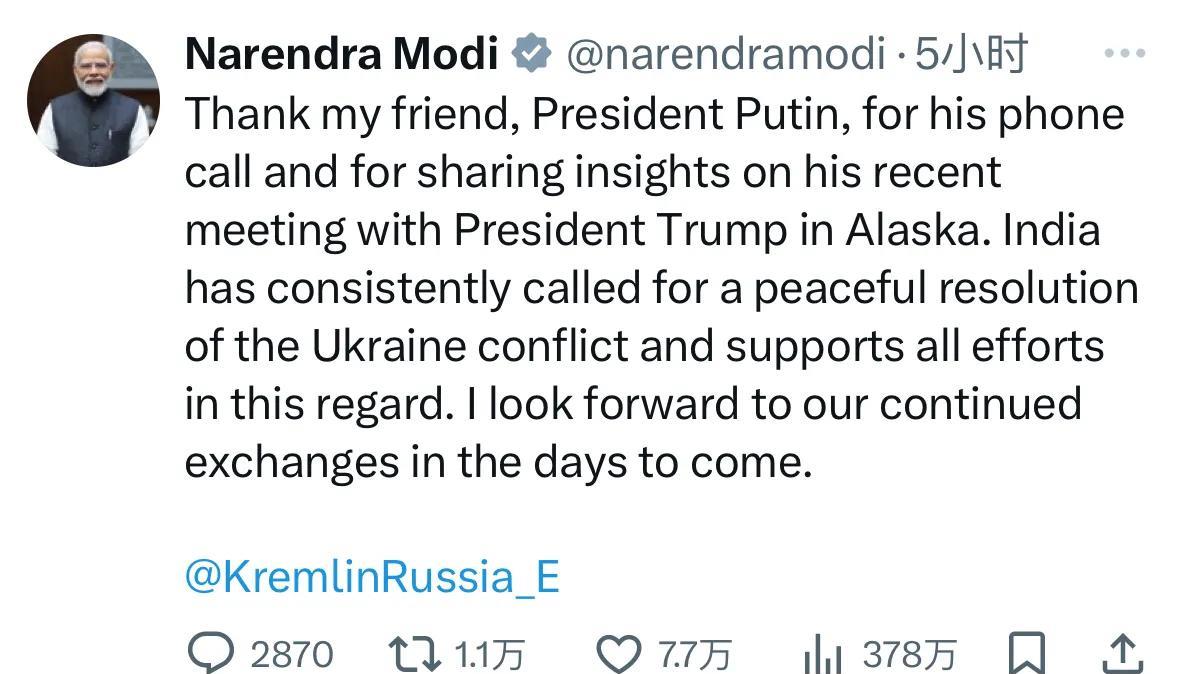Click the Narendra Modi display name

[x=341, y=54]
